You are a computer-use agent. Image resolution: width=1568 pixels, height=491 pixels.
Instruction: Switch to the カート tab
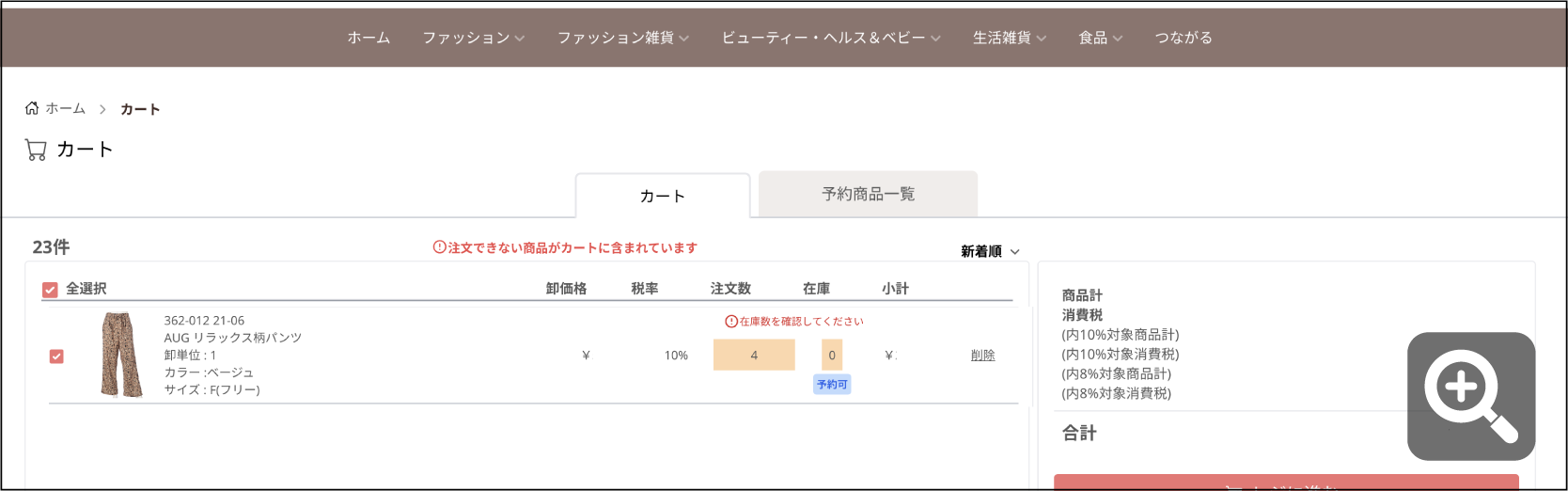(663, 196)
